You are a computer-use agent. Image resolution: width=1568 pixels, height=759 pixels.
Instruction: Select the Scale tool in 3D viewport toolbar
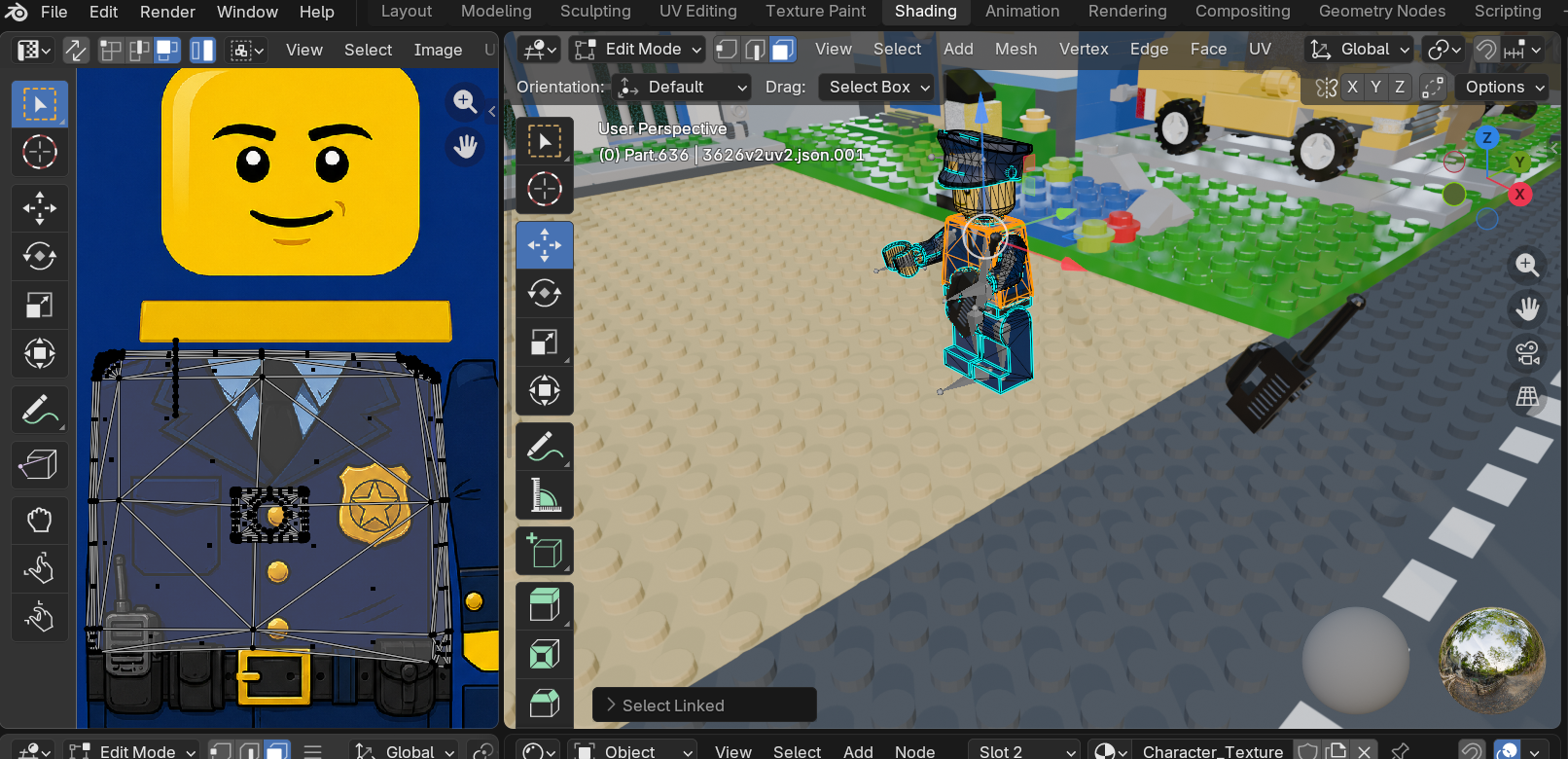pyautogui.click(x=545, y=342)
